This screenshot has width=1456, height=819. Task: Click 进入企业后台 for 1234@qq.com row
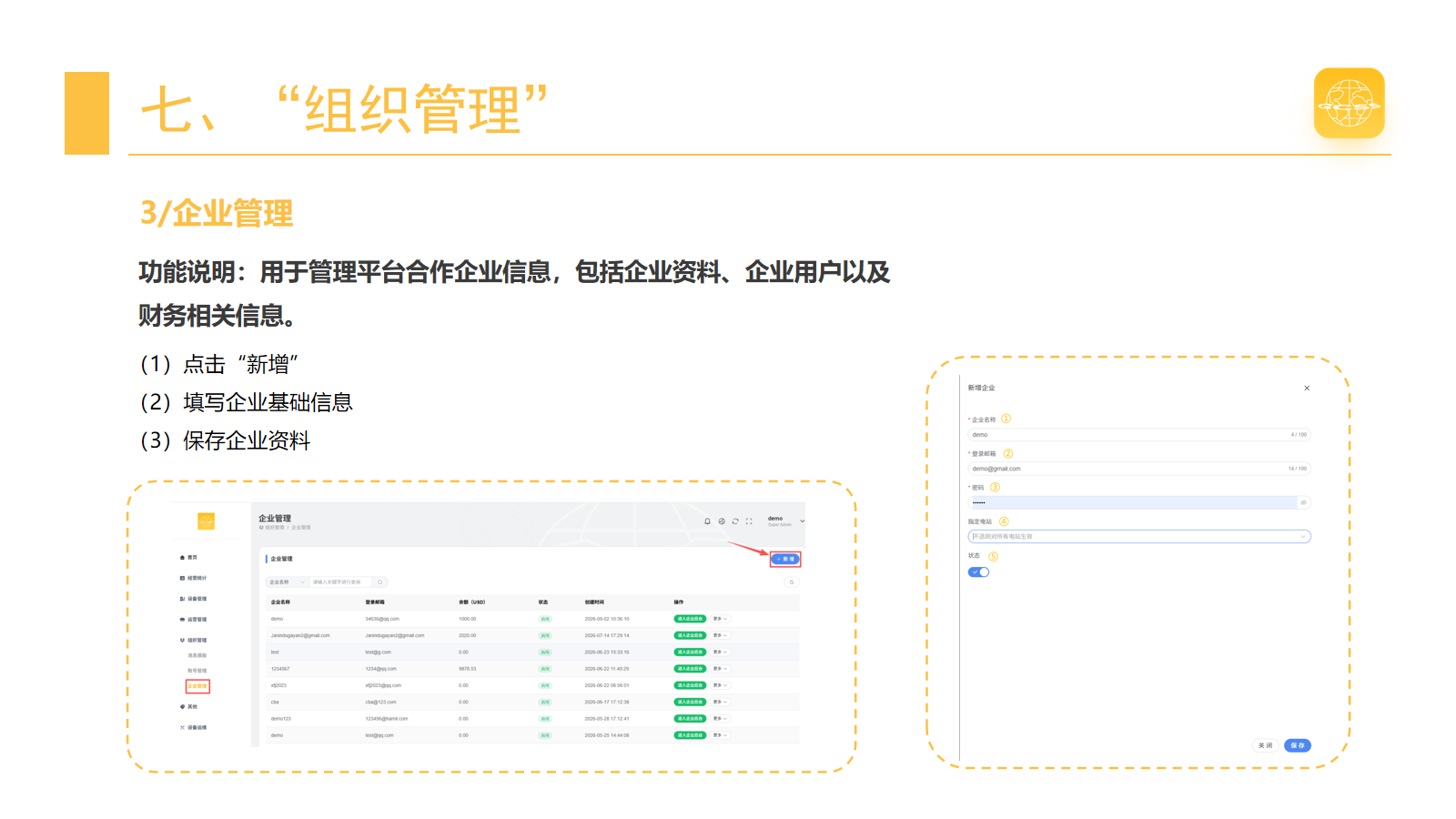(690, 669)
